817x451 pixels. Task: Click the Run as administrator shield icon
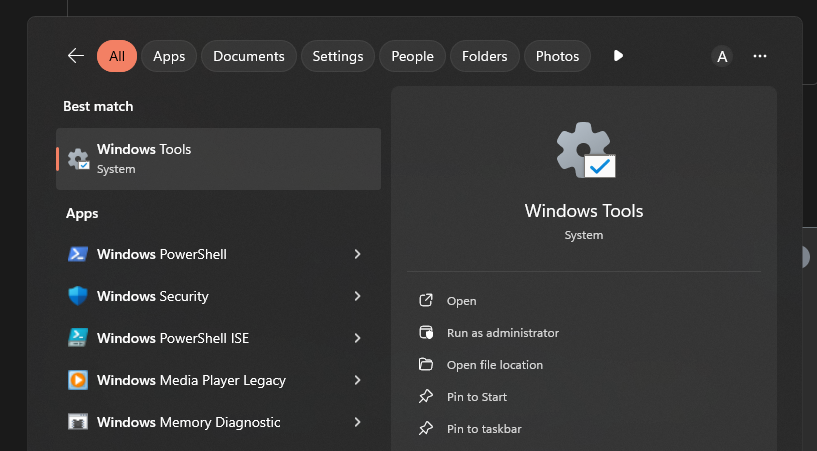(426, 332)
